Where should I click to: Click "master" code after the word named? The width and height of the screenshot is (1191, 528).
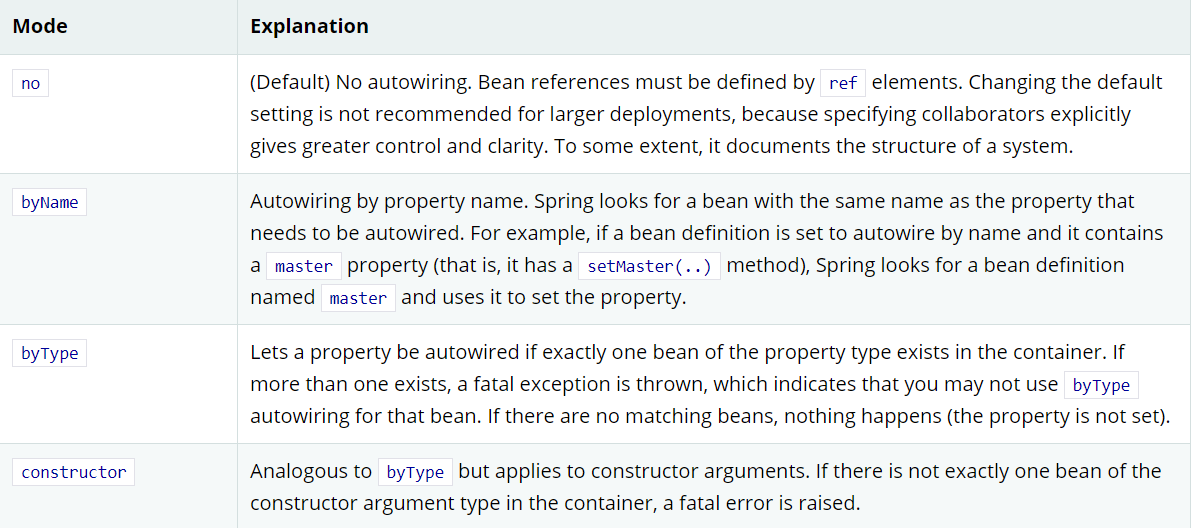[358, 298]
